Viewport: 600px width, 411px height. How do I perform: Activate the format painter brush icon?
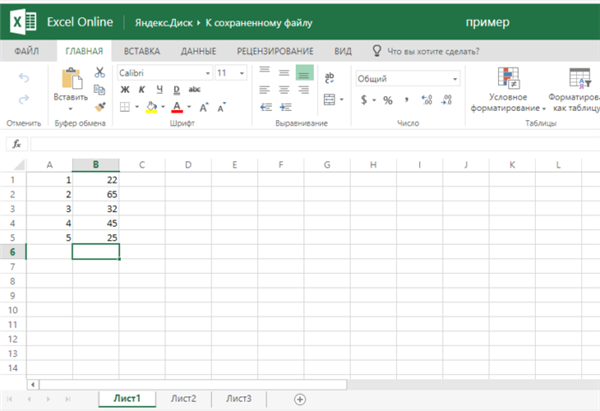100,107
